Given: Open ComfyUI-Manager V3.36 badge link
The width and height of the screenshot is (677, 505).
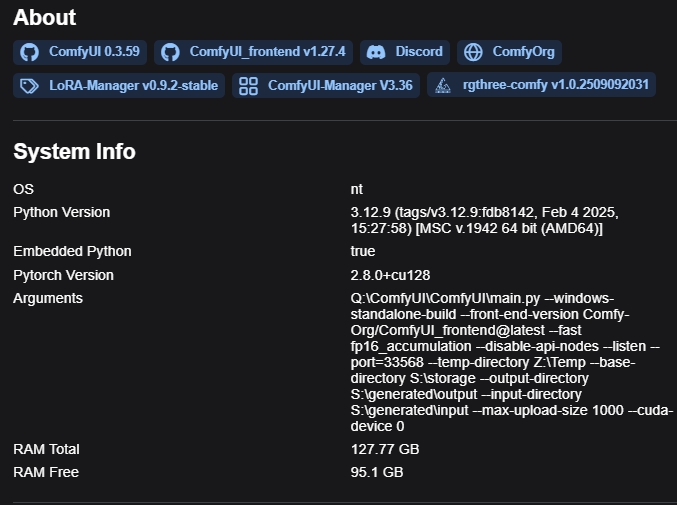Looking at the screenshot, I should 326,85.
